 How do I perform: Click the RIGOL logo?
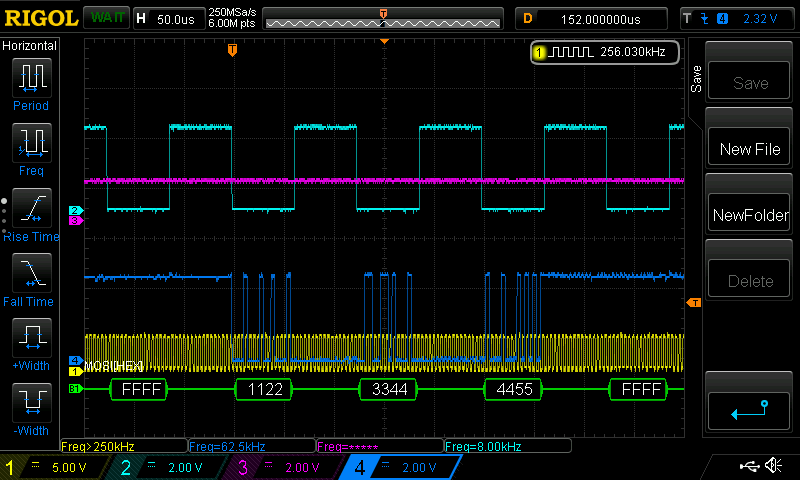pos(41,19)
